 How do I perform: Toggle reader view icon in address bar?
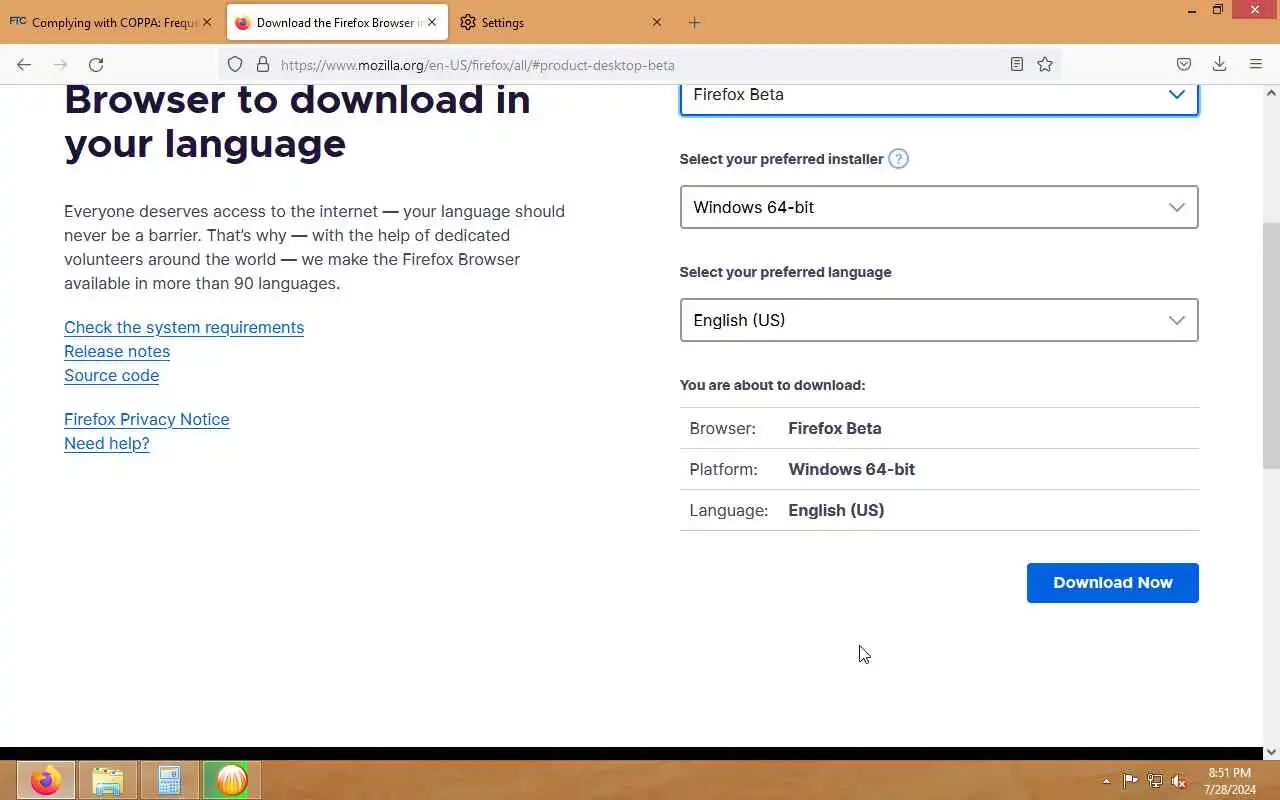(x=1017, y=64)
